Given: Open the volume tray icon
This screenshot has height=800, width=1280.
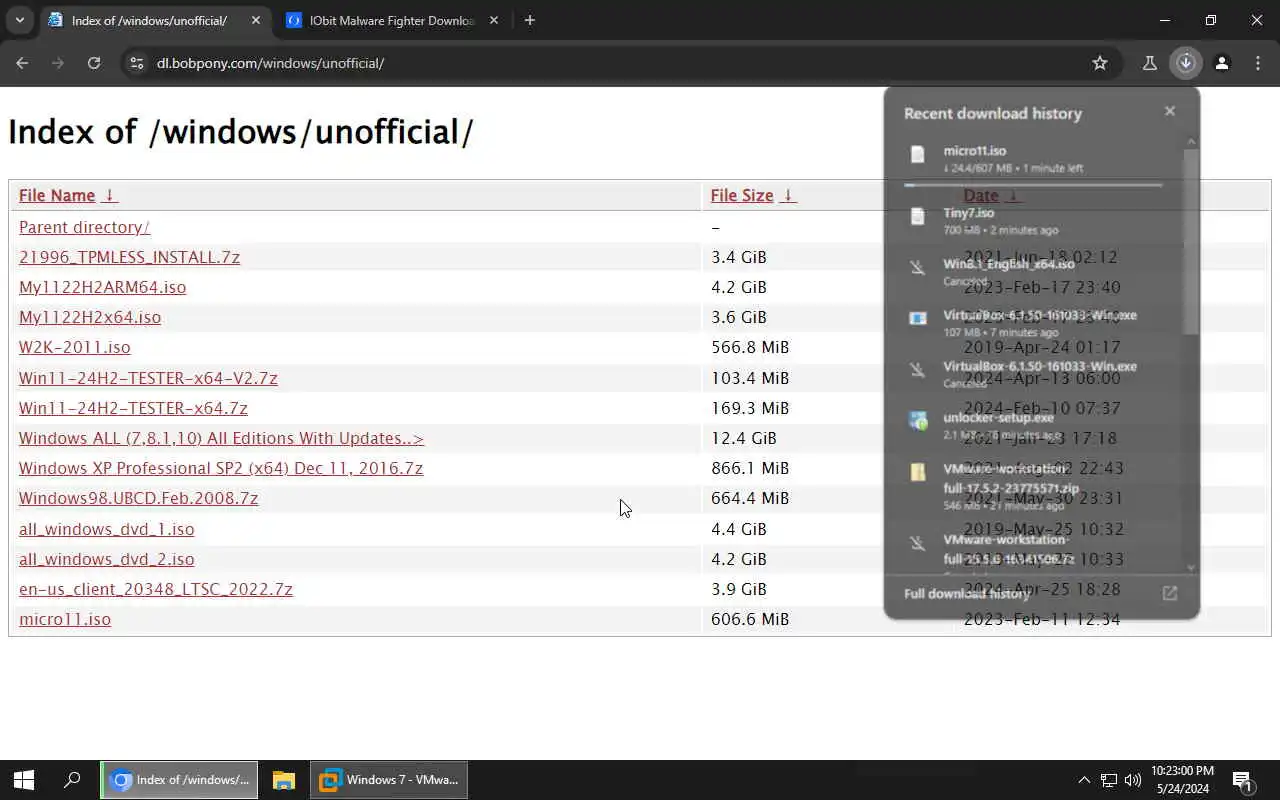Looking at the screenshot, I should [1133, 780].
